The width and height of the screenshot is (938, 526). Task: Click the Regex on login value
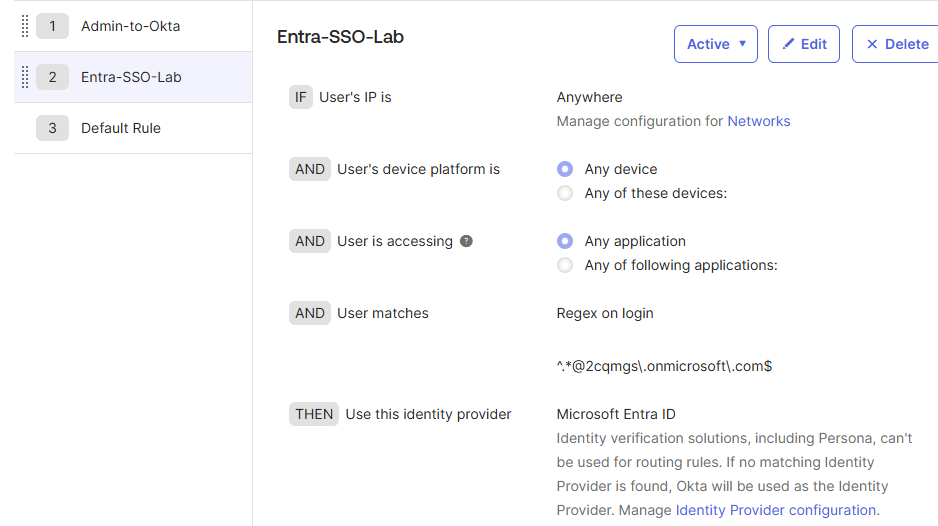[605, 314]
